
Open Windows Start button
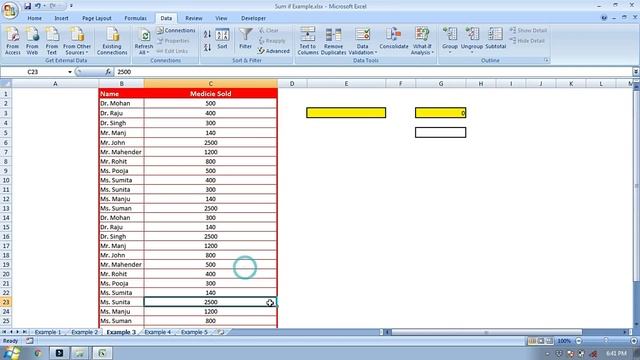click(x=11, y=353)
